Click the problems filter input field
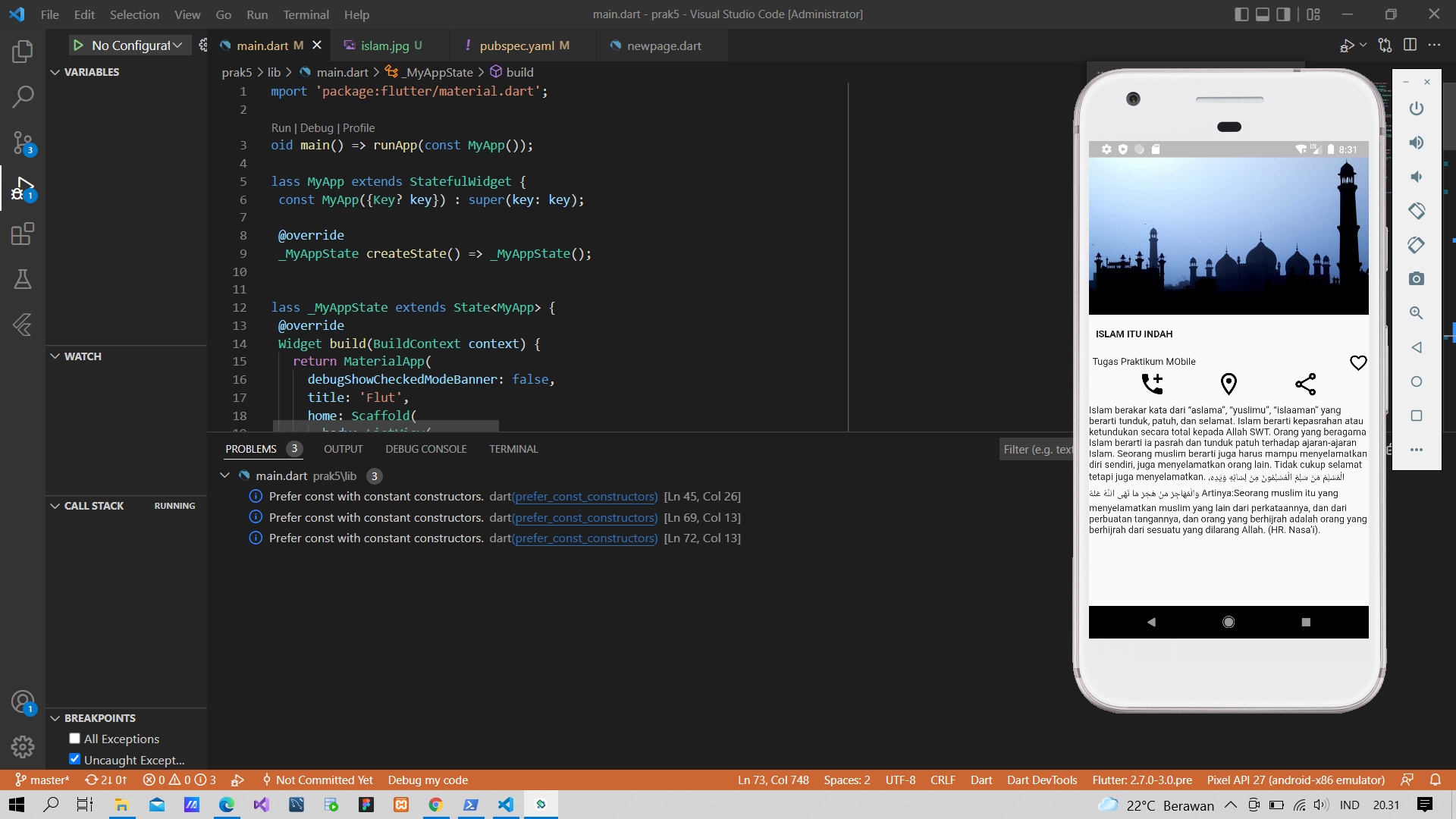The width and height of the screenshot is (1456, 819). click(1036, 450)
